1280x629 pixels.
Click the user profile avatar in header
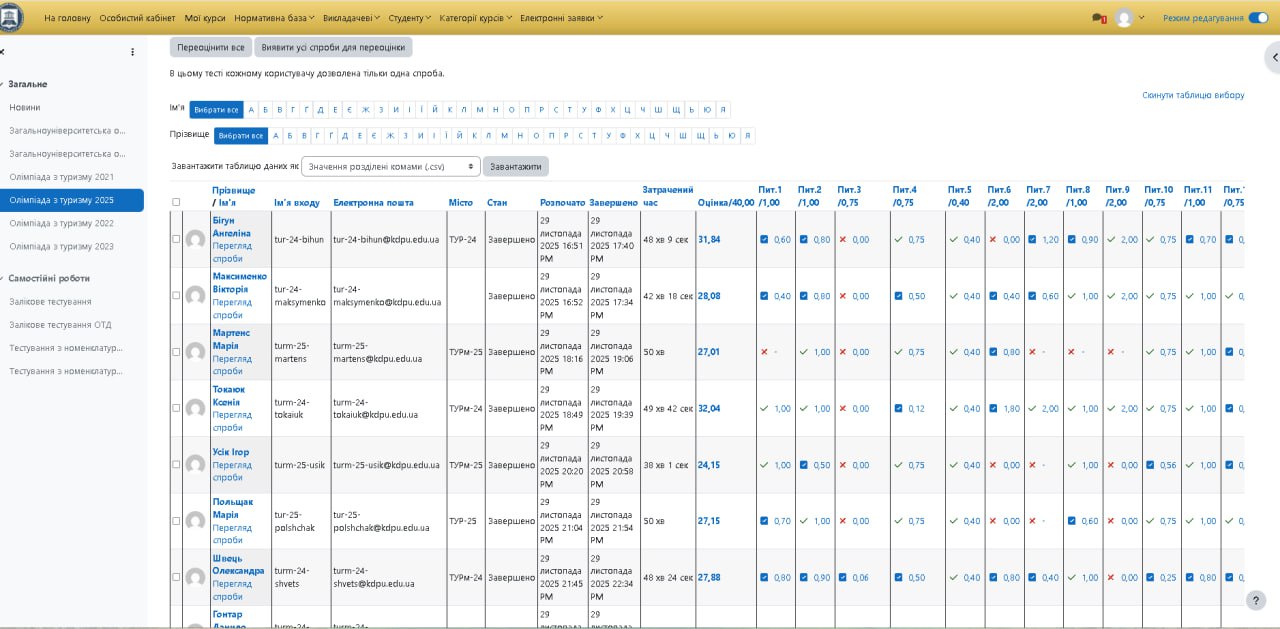1125,18
